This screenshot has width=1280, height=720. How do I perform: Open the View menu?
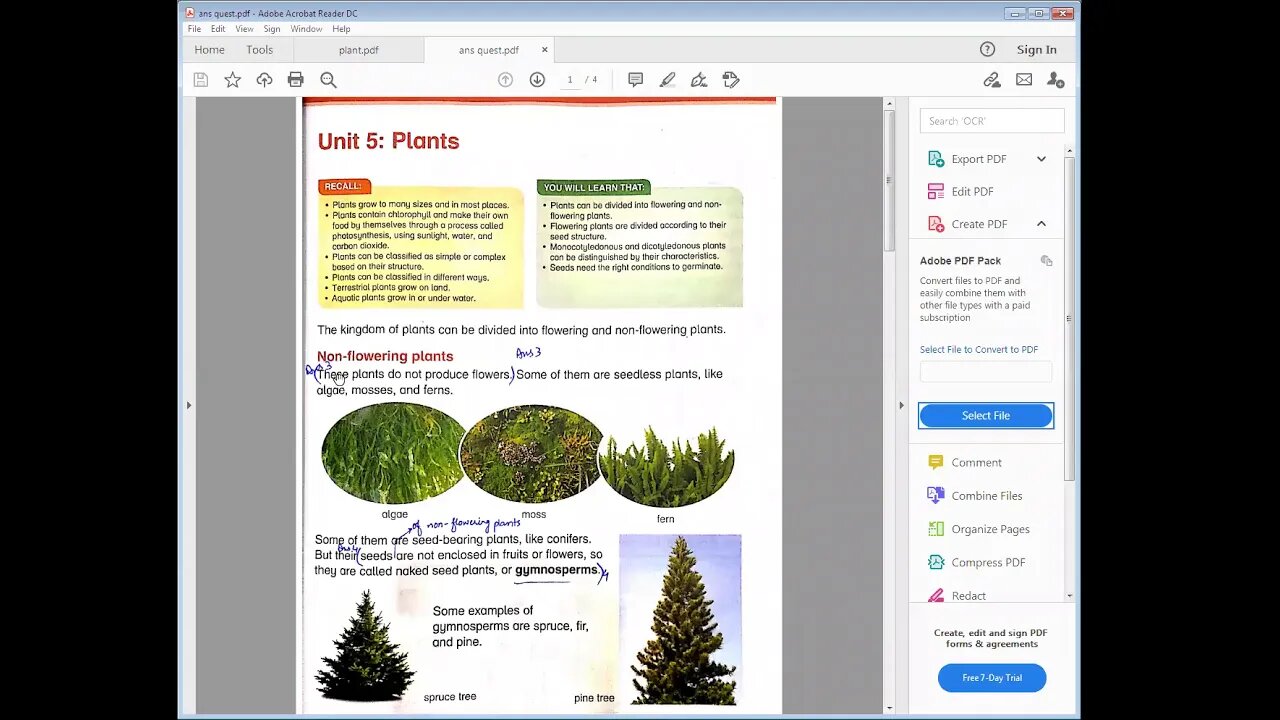tap(244, 29)
